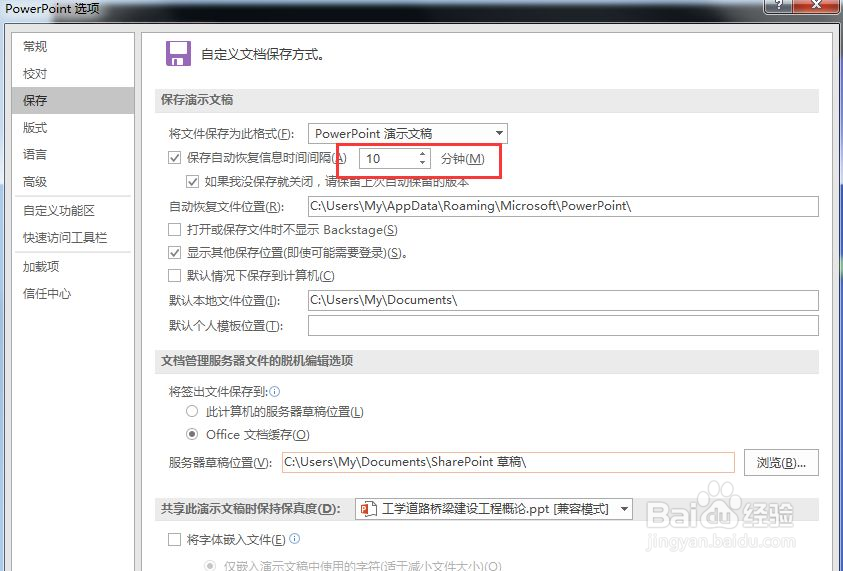
Task: Click the 默认本地文件位置 path field
Action: [x=563, y=301]
